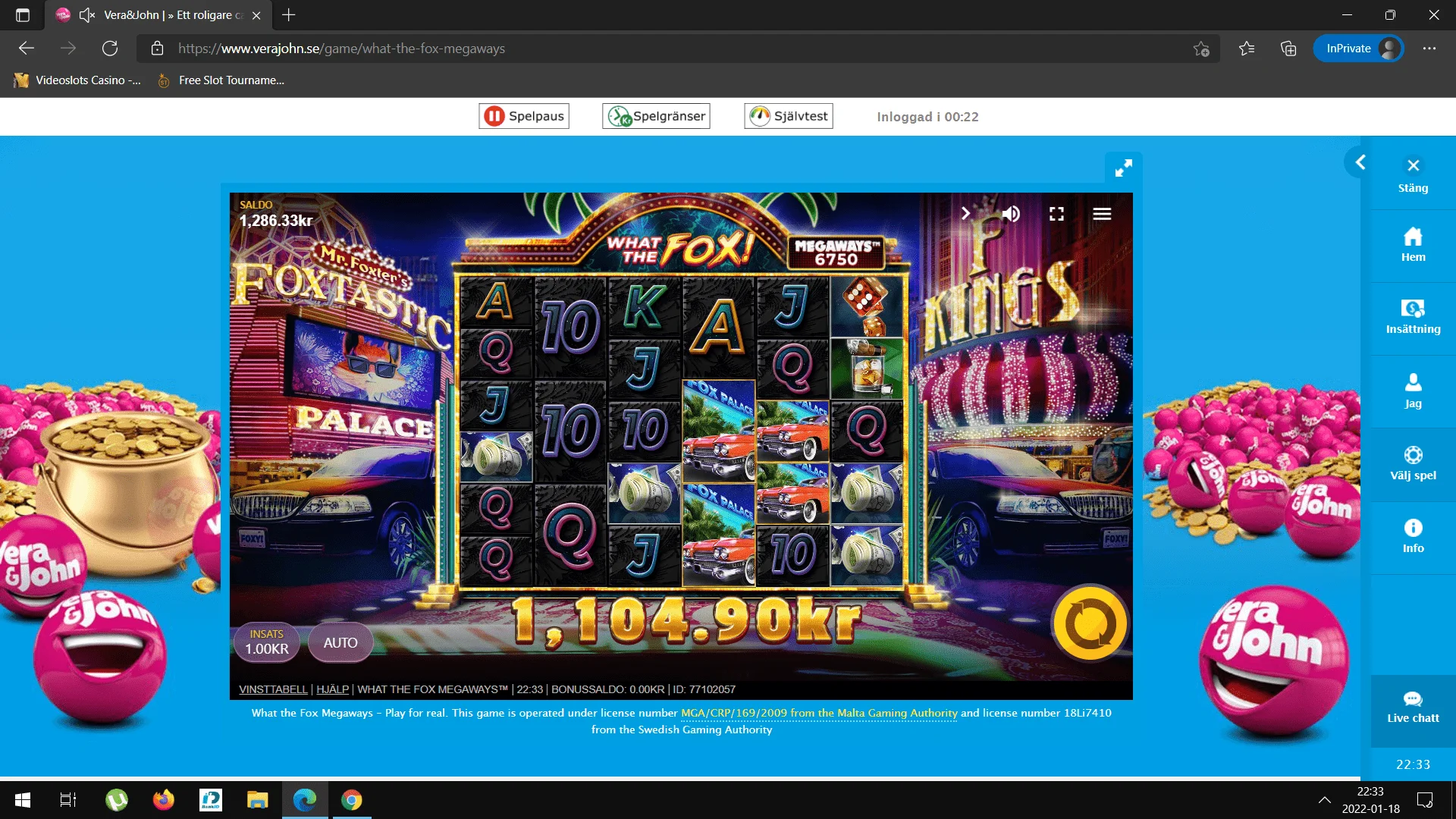The image size is (1456, 819).
Task: Open the Favorites list
Action: click(x=1247, y=49)
